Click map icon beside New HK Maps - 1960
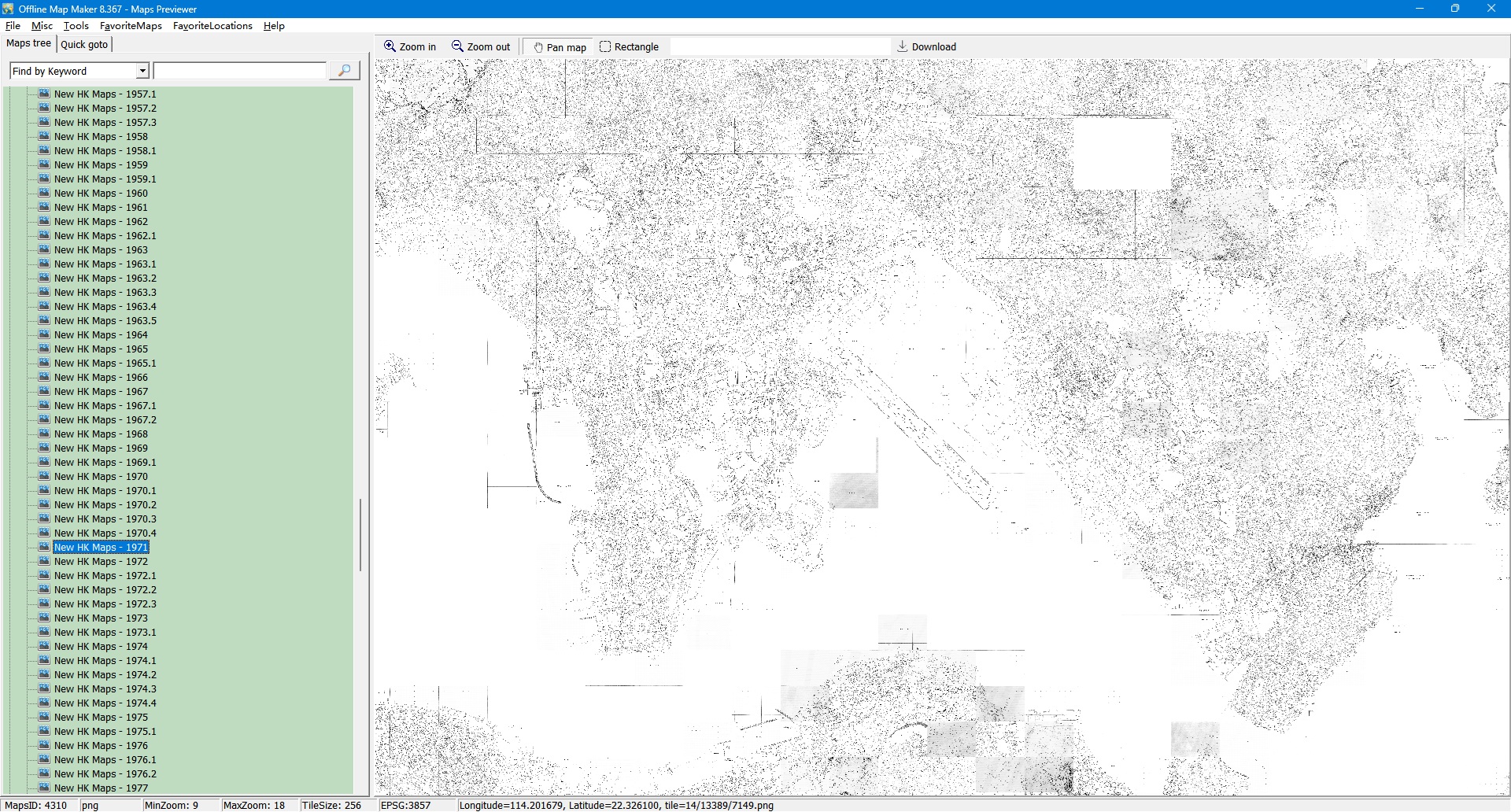Image resolution: width=1511 pixels, height=812 pixels. click(x=44, y=193)
